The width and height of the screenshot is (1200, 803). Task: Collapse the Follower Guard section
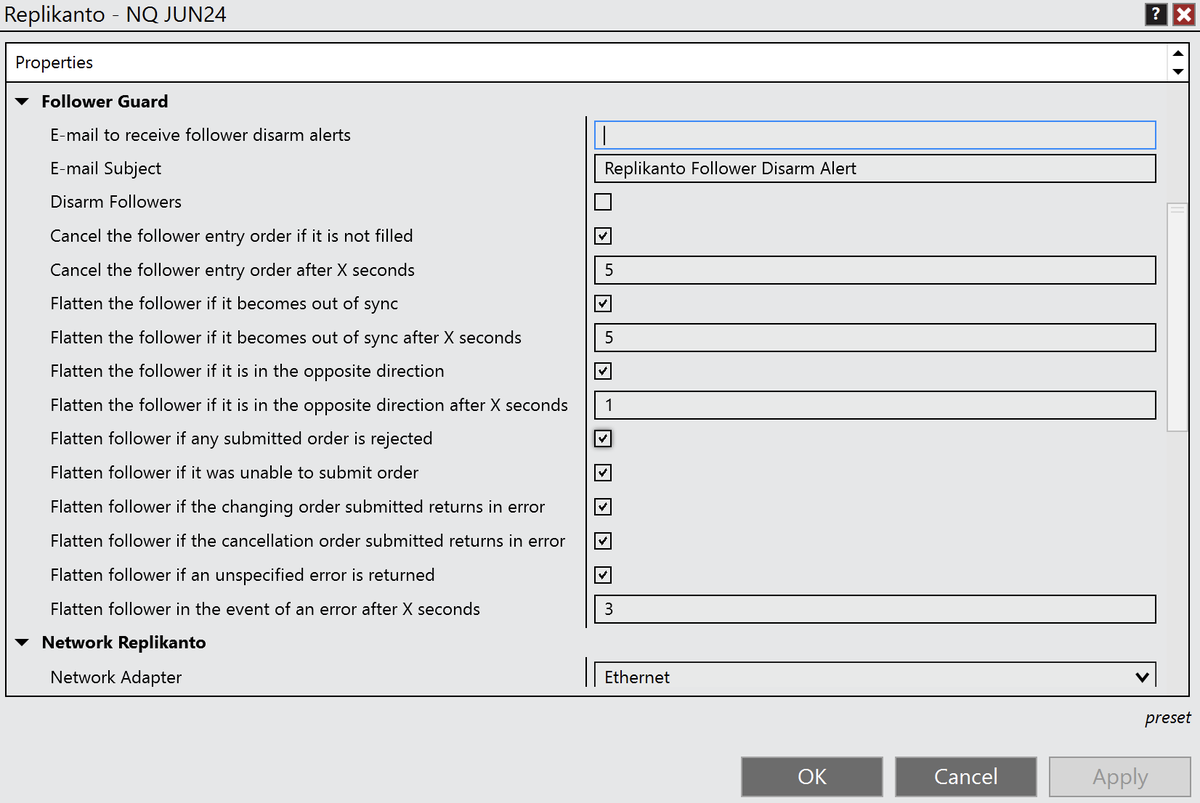coord(22,101)
